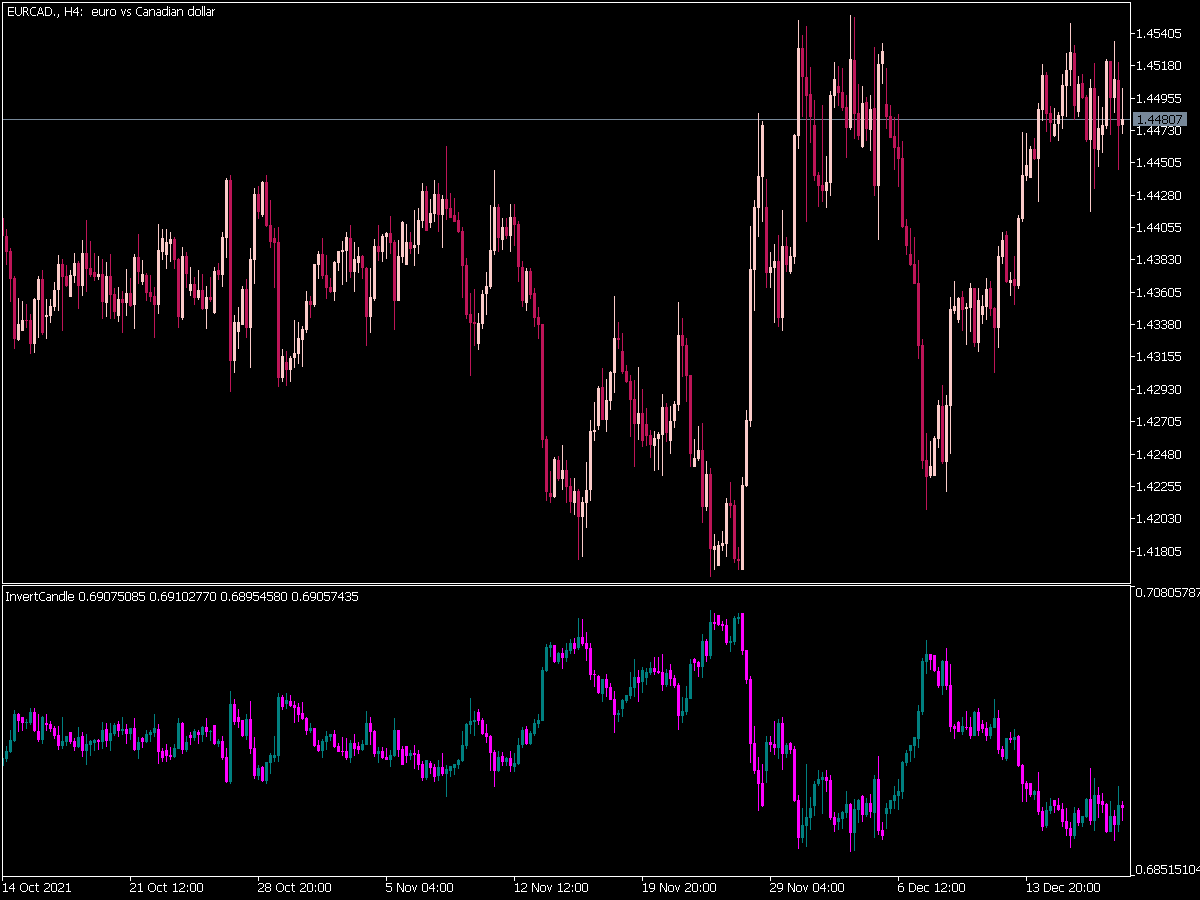Viewport: 1200px width, 900px height.
Task: Click the 1.44280 price scale label
Action: [x=1158, y=195]
